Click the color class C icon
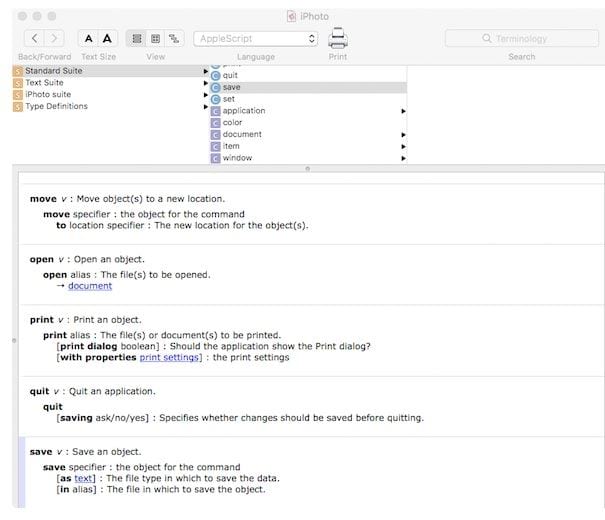The width and height of the screenshot is (605, 520). click(x=216, y=123)
